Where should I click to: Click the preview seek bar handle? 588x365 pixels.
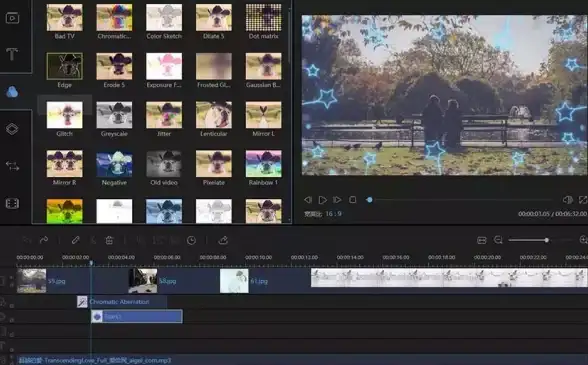pyautogui.click(x=369, y=200)
